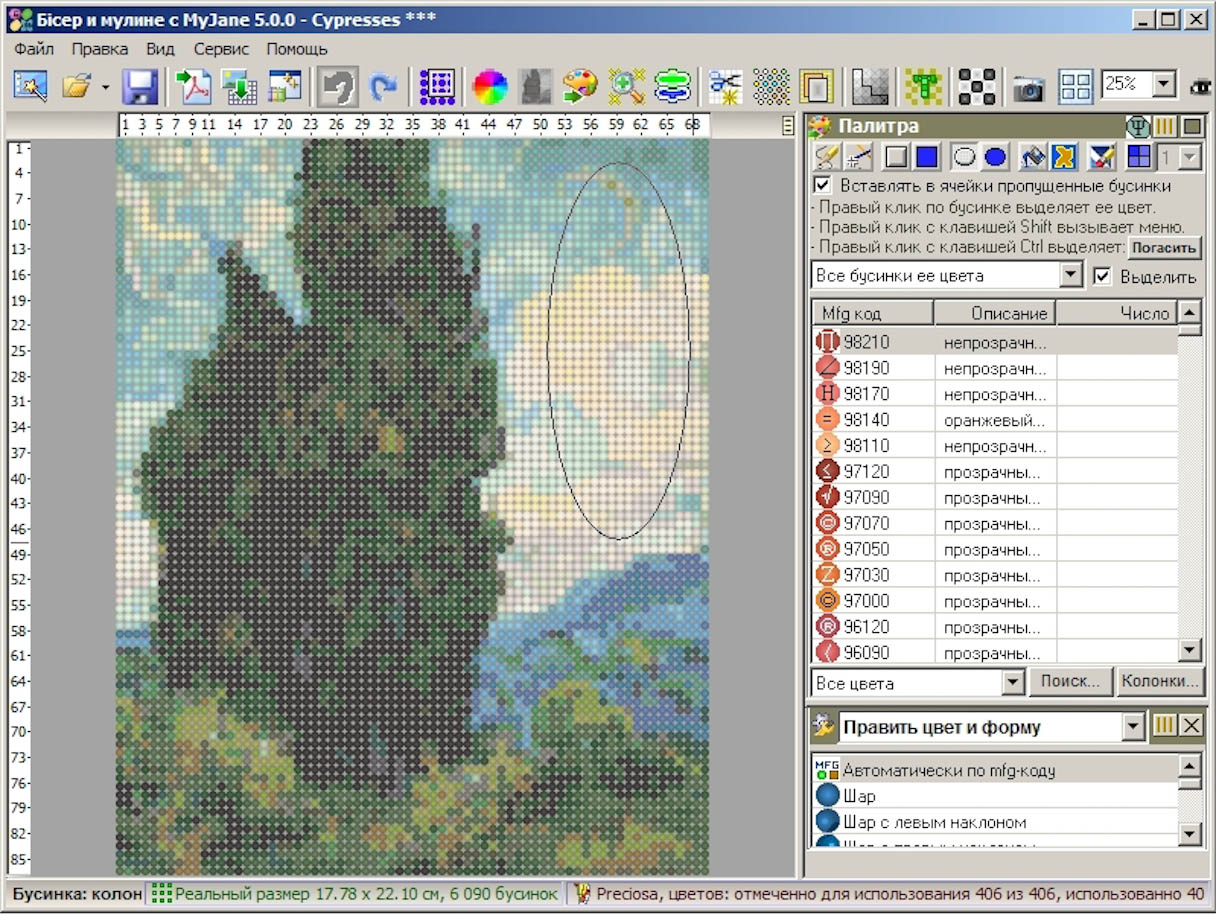
Task: Click the orange X on blue tool
Action: tap(1063, 157)
